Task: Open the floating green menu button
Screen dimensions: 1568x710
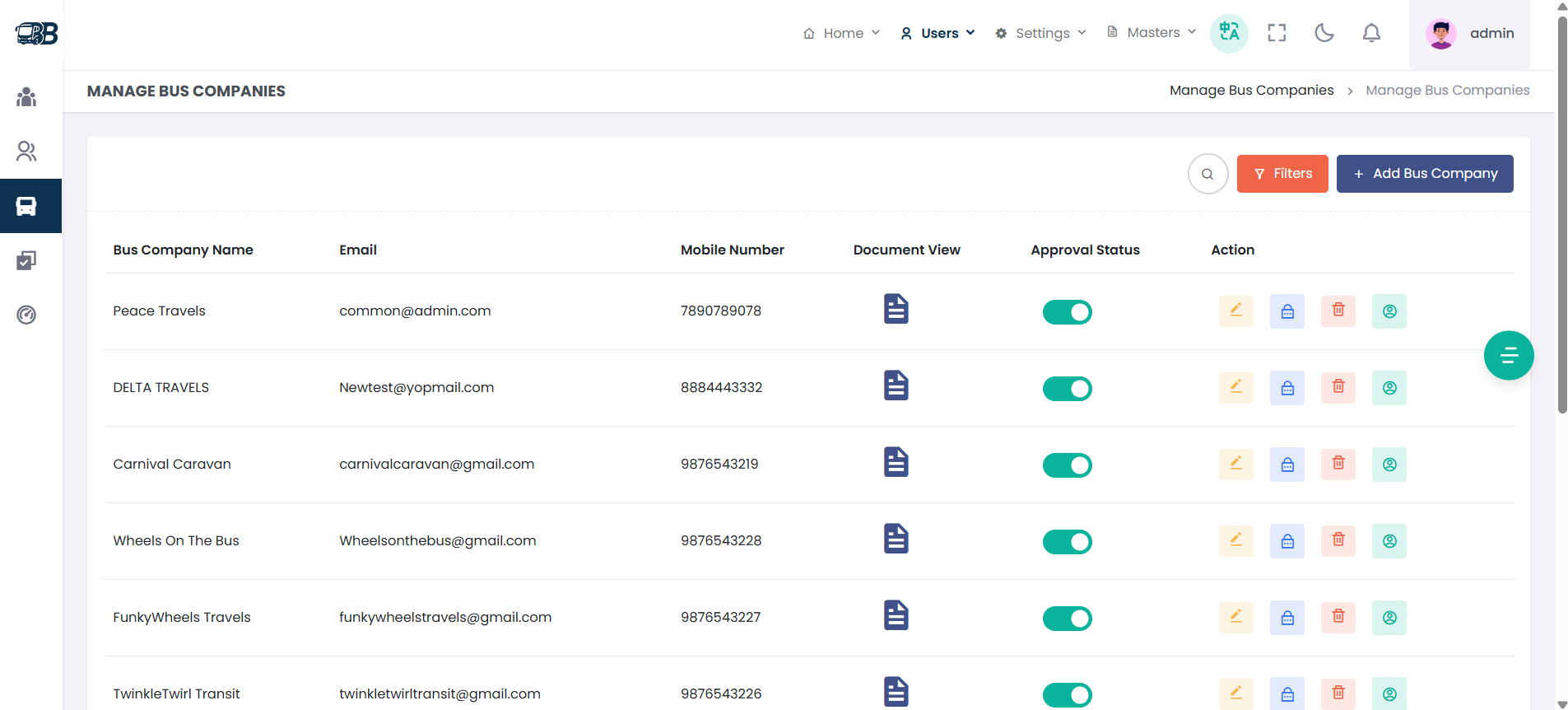Action: (1509, 356)
